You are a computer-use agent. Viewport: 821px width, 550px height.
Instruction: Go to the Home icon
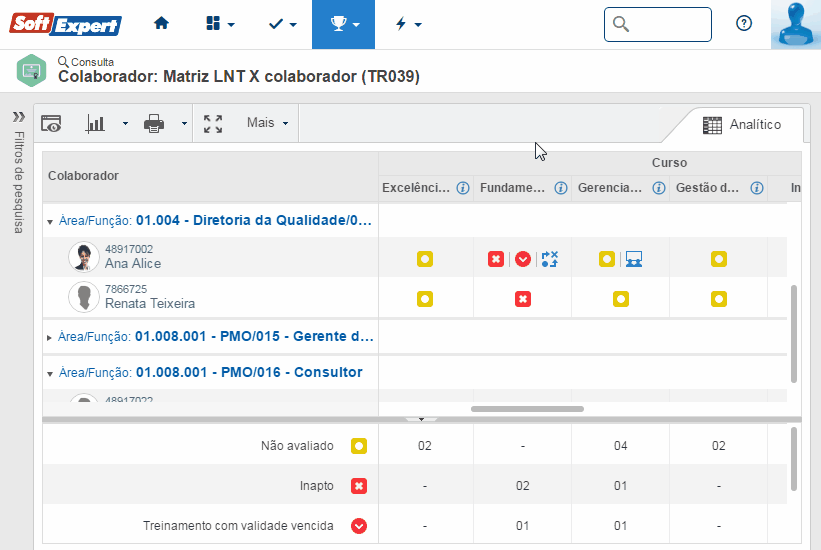161,24
